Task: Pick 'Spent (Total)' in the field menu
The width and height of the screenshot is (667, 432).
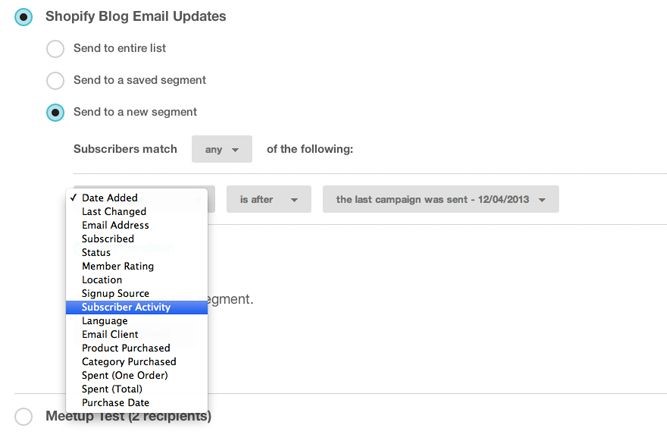Action: 137,389
